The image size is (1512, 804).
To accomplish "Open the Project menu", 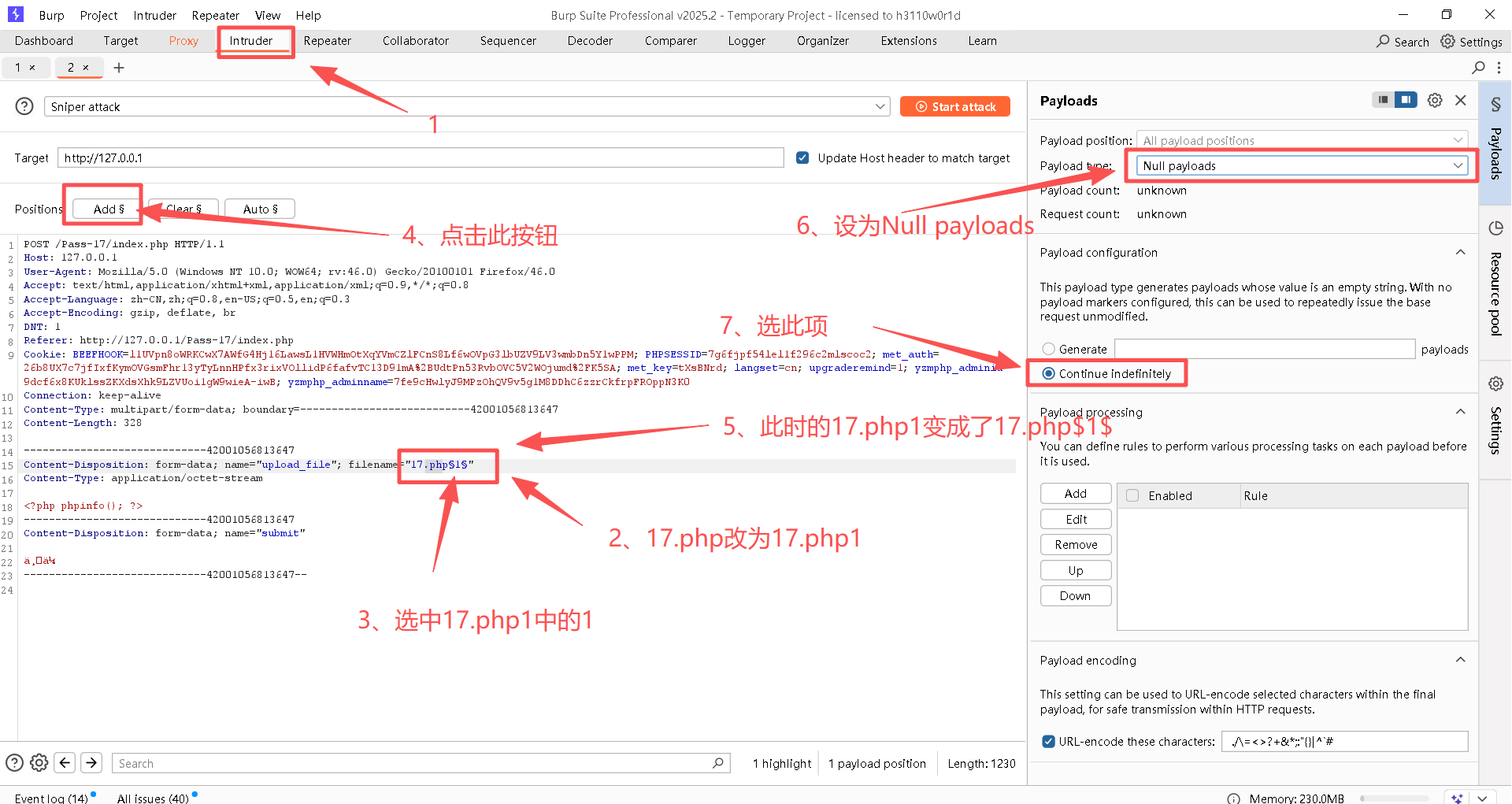I will 98,15.
